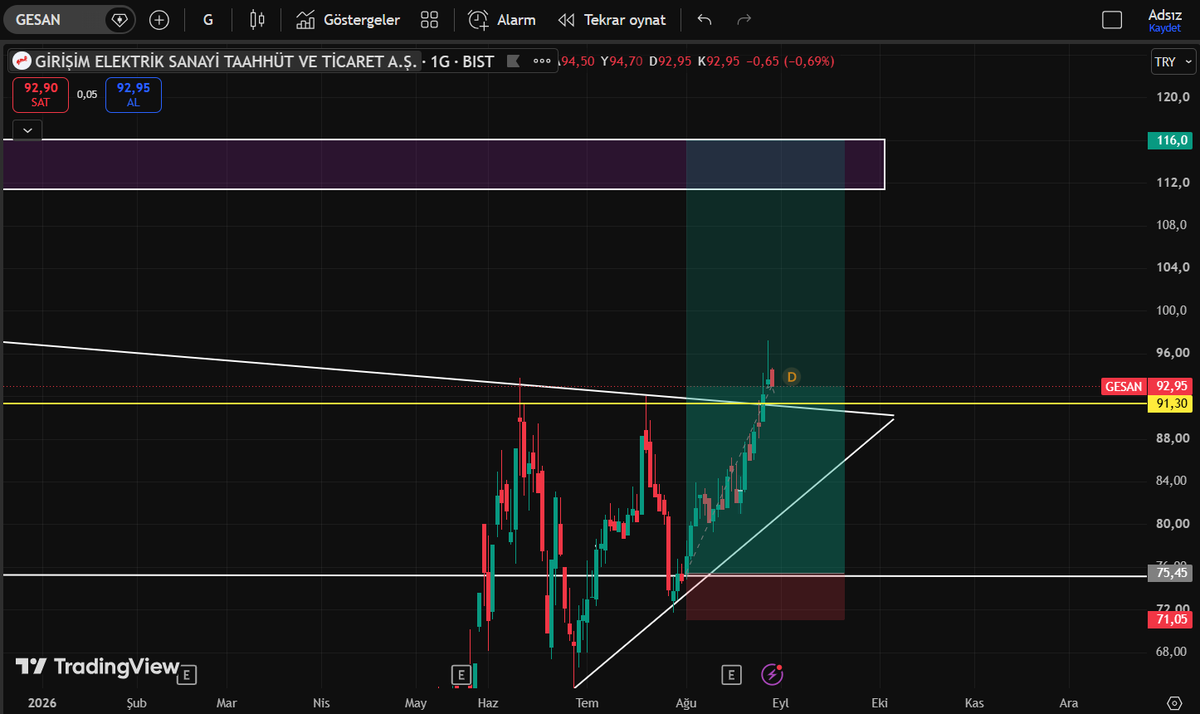
Task: Open the three-dots more menu in legend
Action: pos(542,61)
